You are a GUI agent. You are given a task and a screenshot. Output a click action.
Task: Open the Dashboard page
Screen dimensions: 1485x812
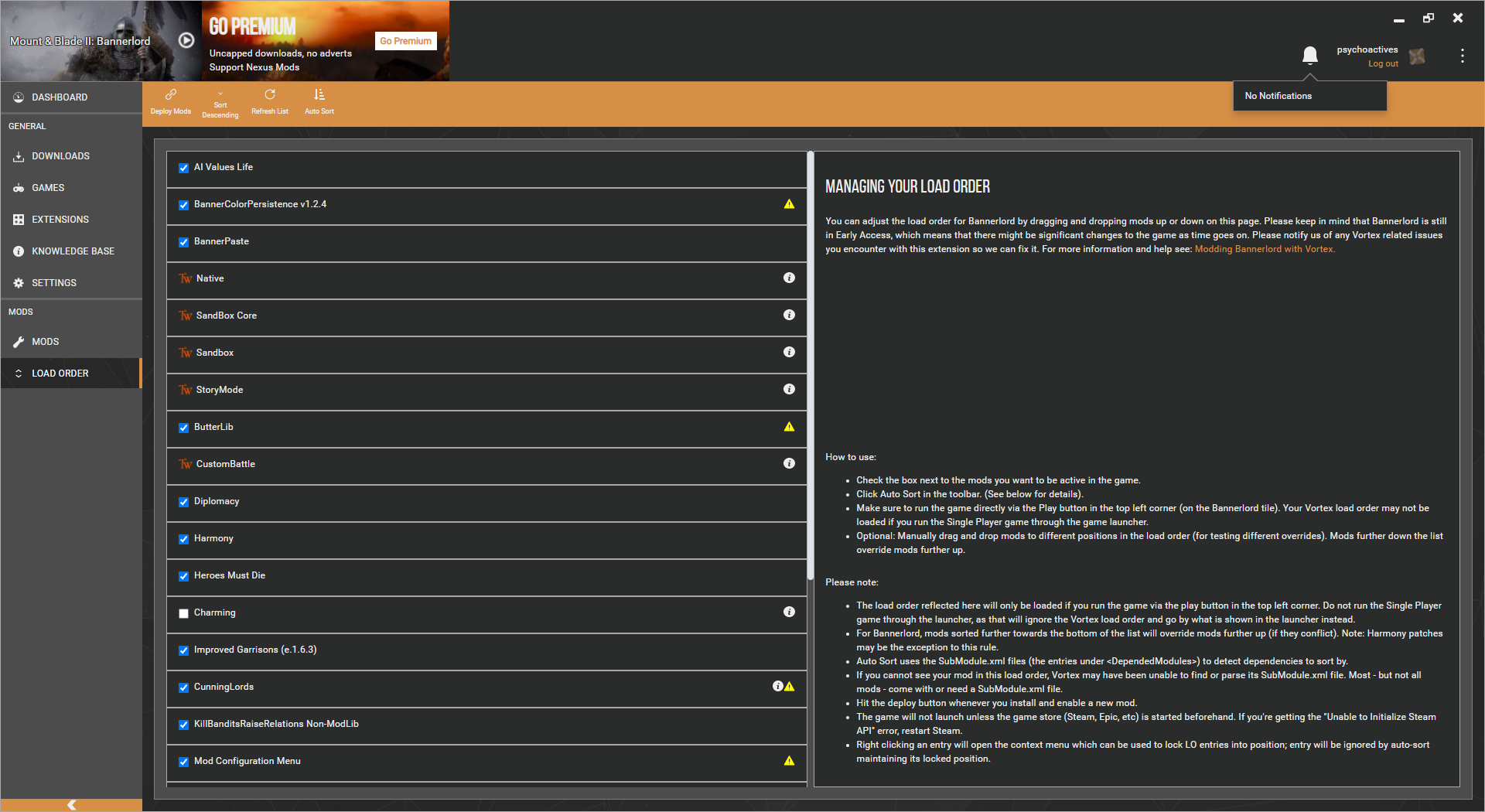pos(71,97)
